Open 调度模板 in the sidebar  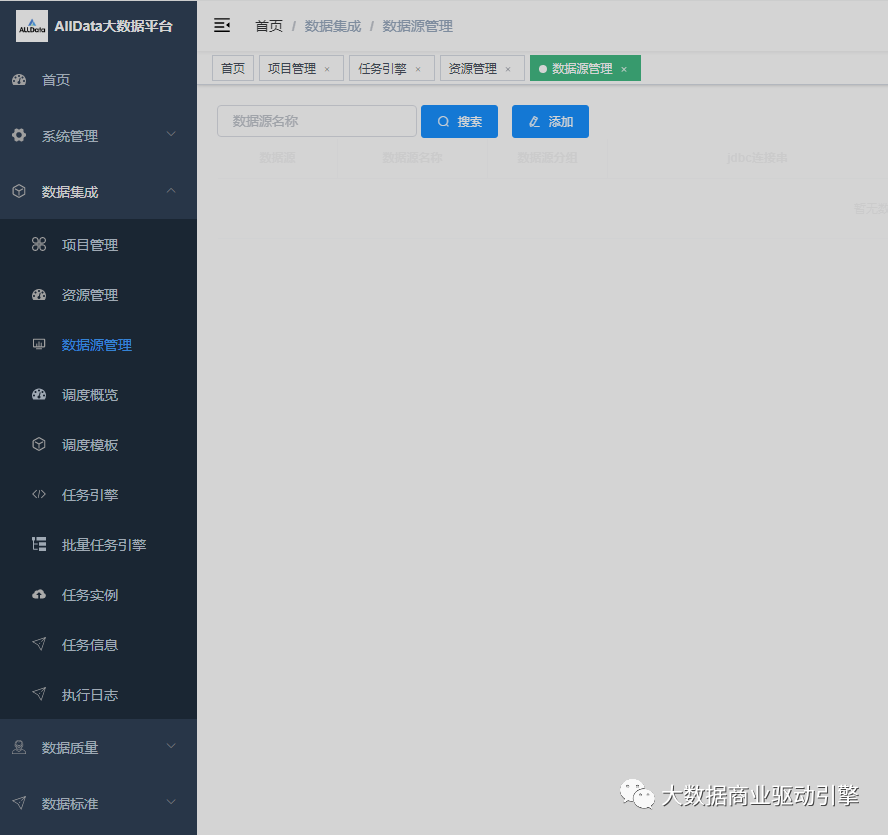[89, 445]
